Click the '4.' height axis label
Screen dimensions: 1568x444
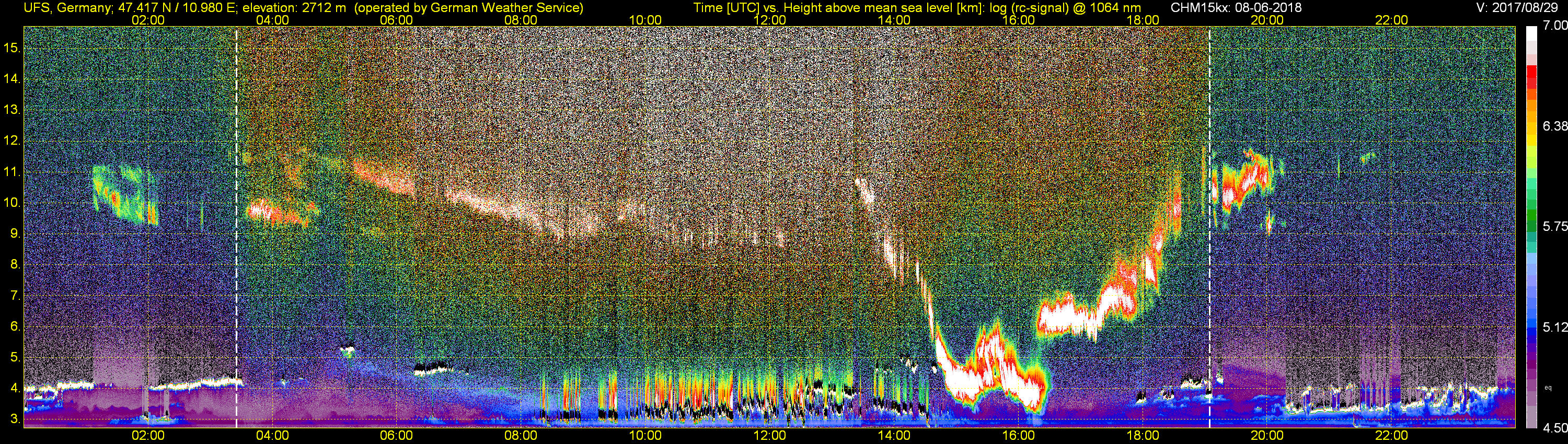coord(16,388)
